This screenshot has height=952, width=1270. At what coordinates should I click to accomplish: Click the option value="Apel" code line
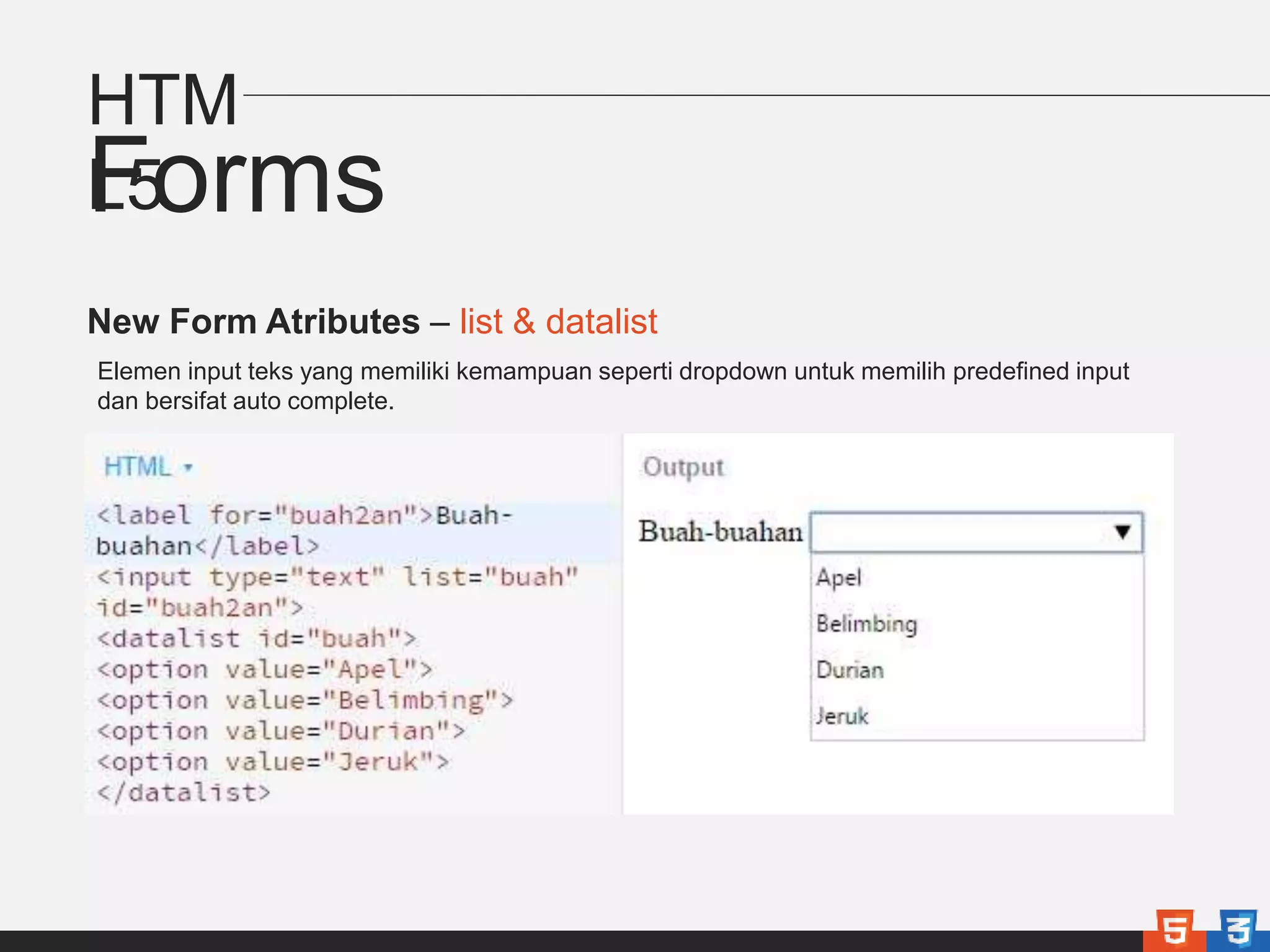point(265,669)
